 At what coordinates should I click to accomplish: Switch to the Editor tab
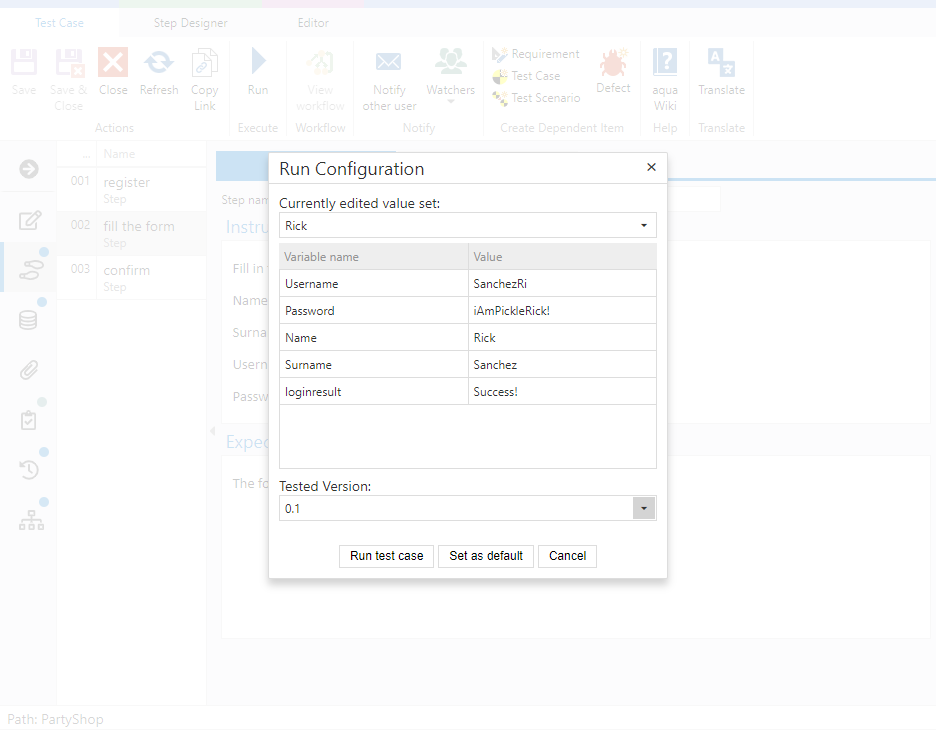312,22
